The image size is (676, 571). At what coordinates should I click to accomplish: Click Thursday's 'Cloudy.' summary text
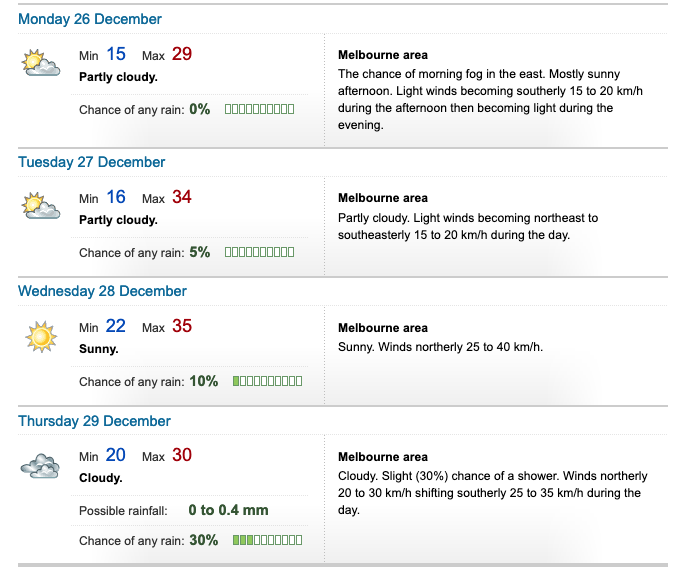tap(101, 478)
